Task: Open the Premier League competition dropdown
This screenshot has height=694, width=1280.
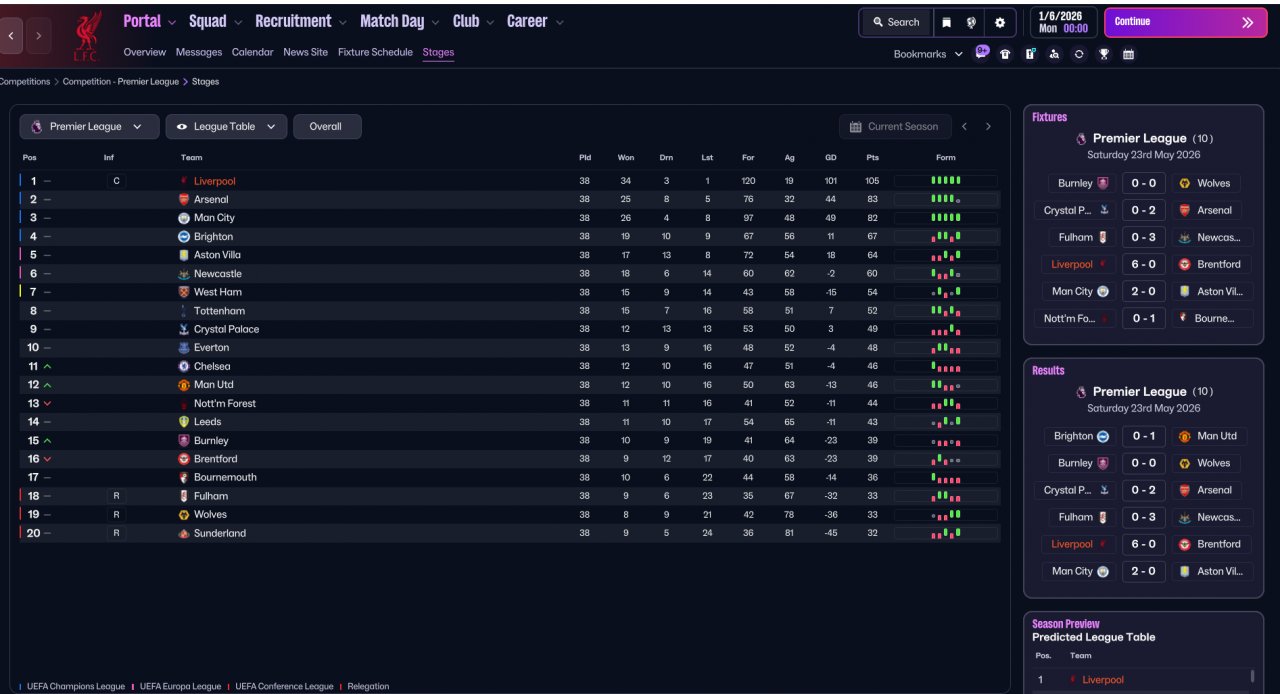Action: (x=89, y=127)
